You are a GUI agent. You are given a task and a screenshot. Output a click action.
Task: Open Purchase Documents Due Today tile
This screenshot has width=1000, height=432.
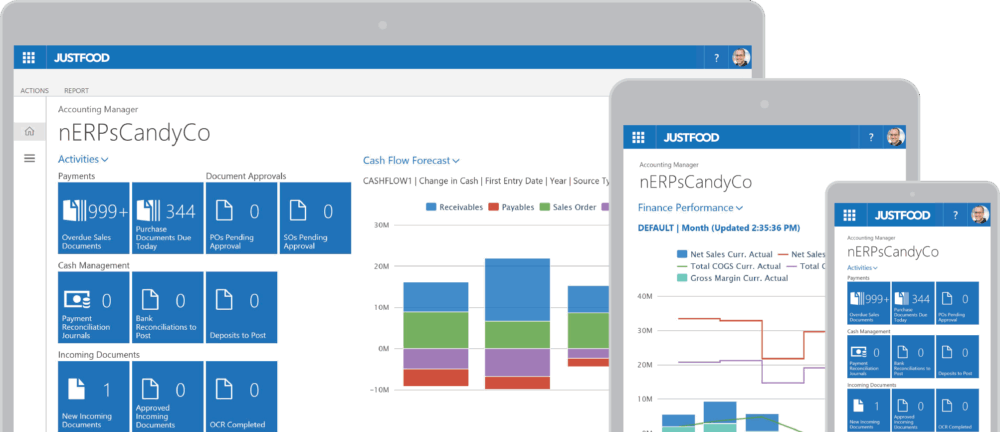(x=167, y=218)
